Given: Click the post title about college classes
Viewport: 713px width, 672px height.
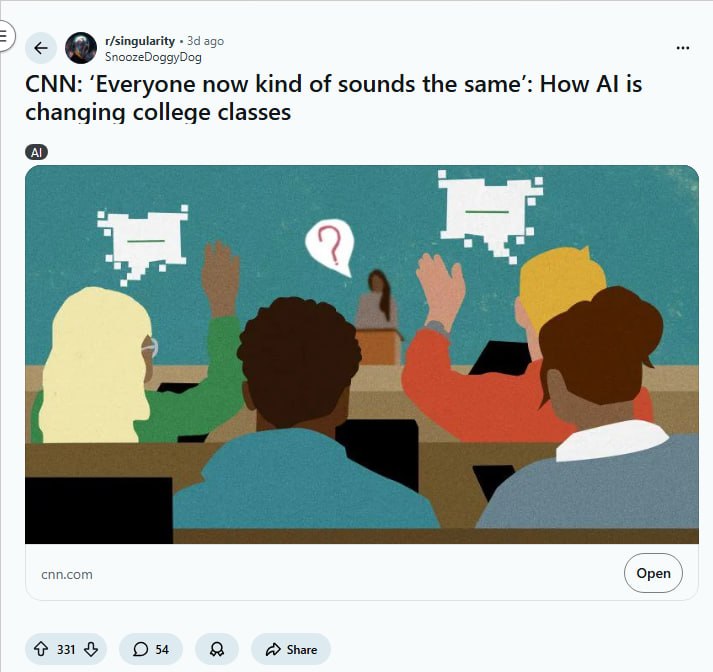Looking at the screenshot, I should pyautogui.click(x=333, y=97).
